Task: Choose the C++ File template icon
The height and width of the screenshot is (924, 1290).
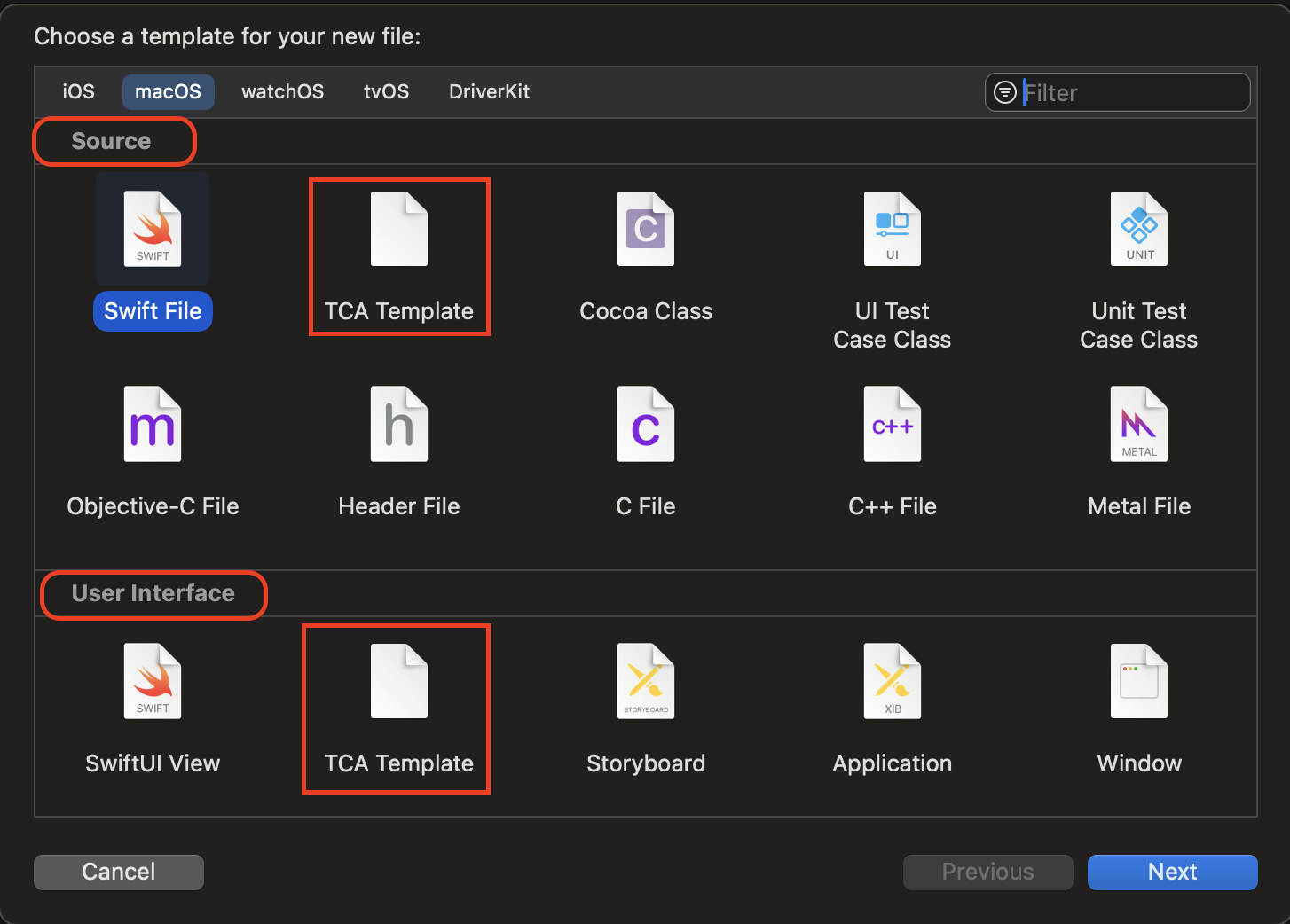Action: [893, 424]
